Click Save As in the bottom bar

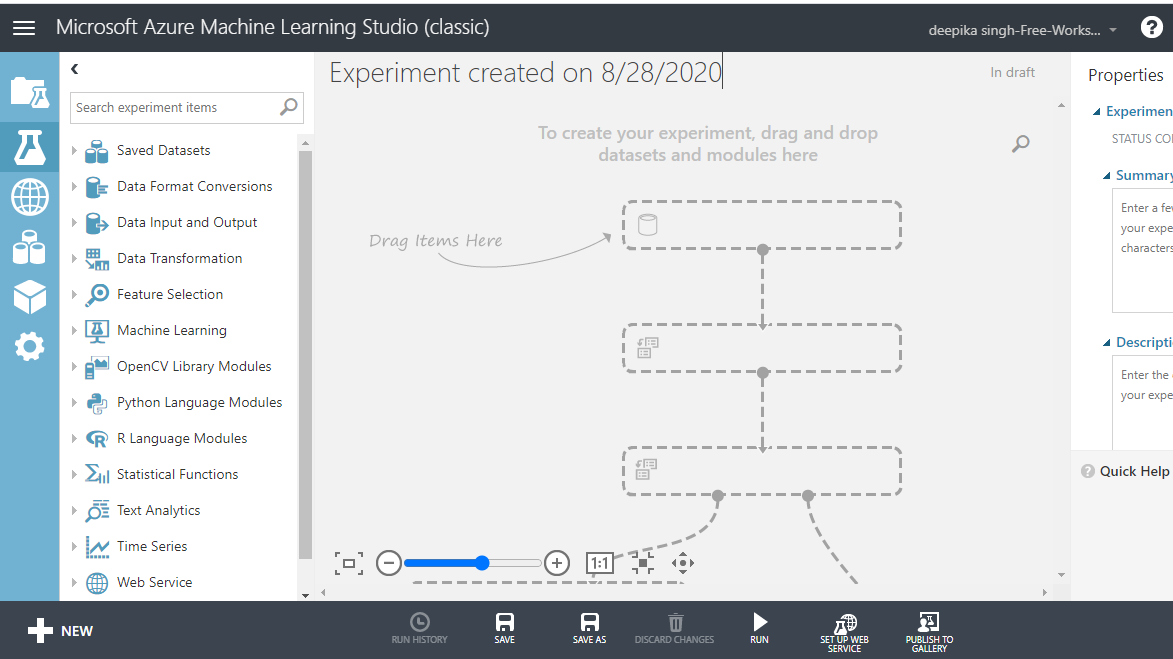coord(589,628)
